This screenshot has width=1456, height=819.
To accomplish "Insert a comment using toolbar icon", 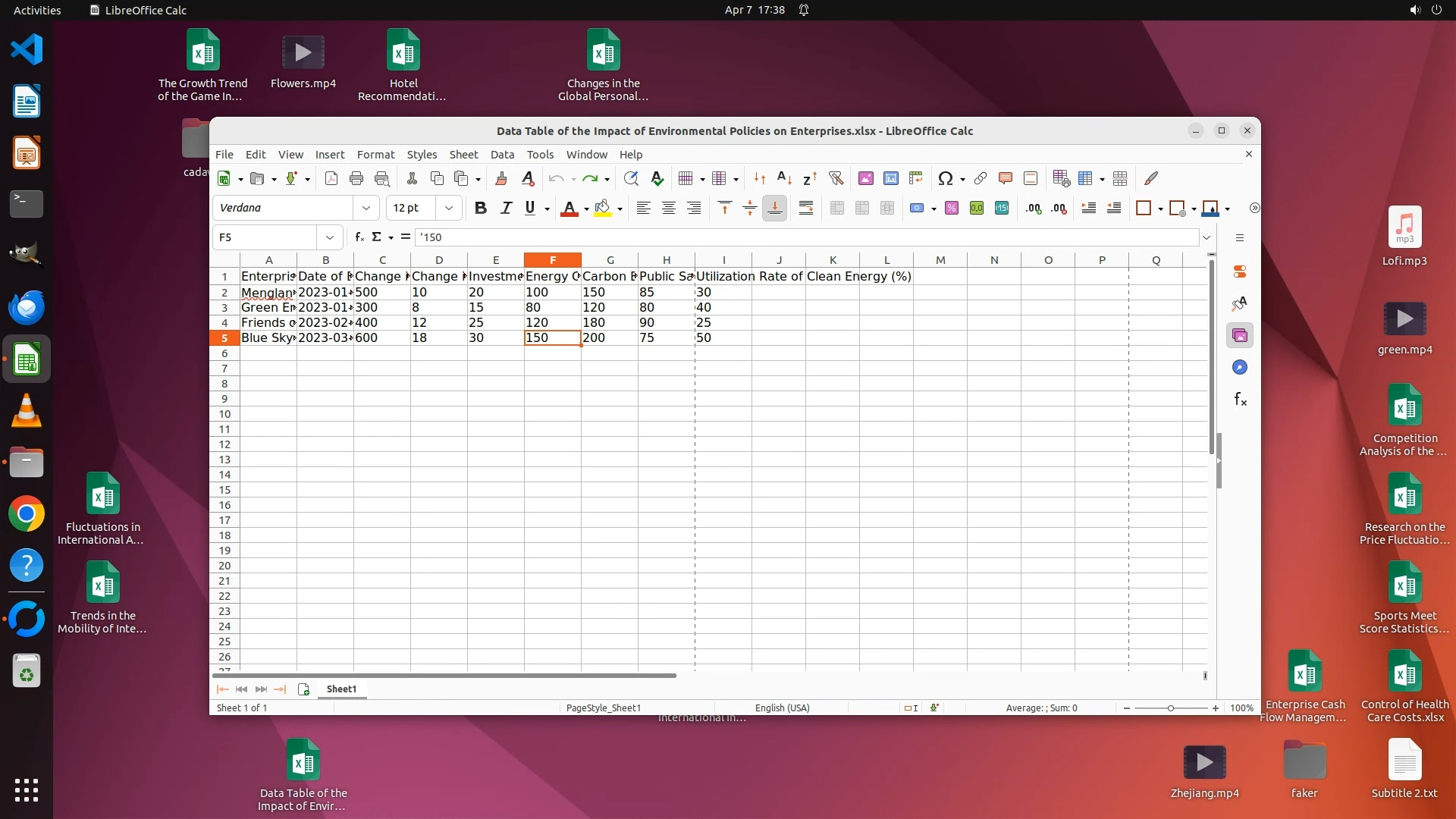I will [x=1006, y=179].
